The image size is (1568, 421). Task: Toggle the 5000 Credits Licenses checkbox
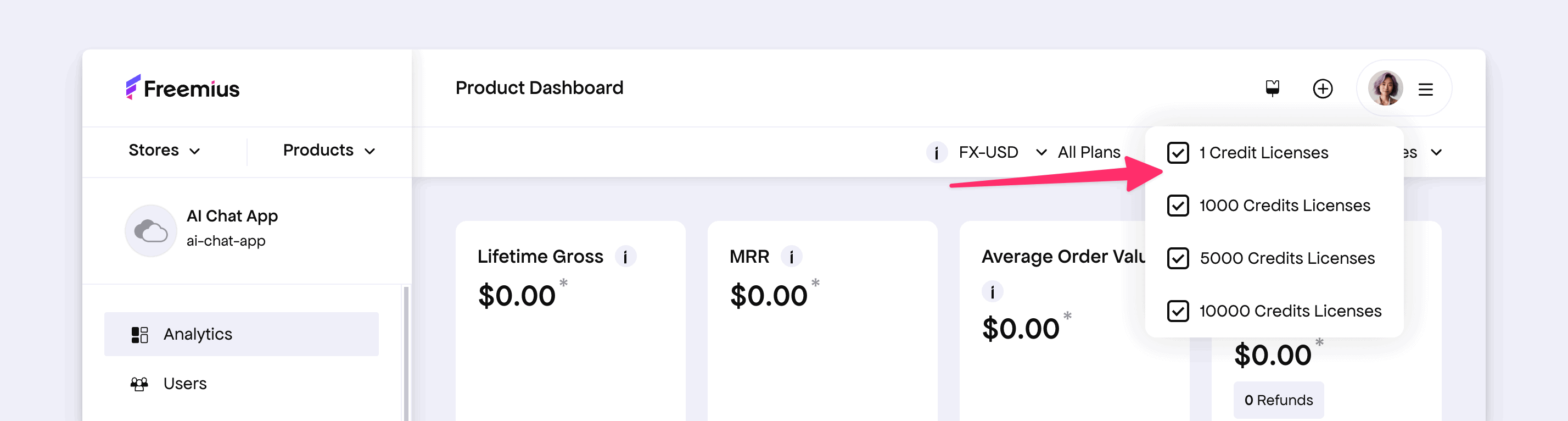1178,258
